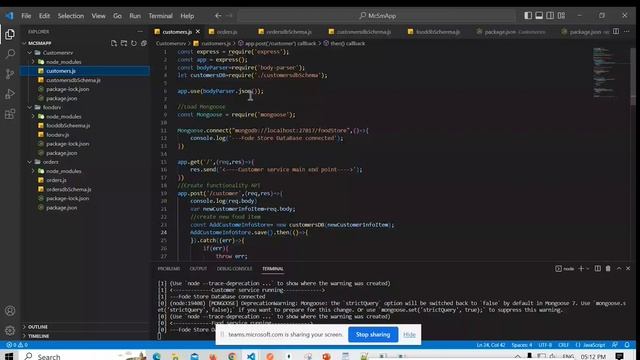Expand node_modules under orders
The width and height of the screenshot is (640, 360).
(33, 171)
